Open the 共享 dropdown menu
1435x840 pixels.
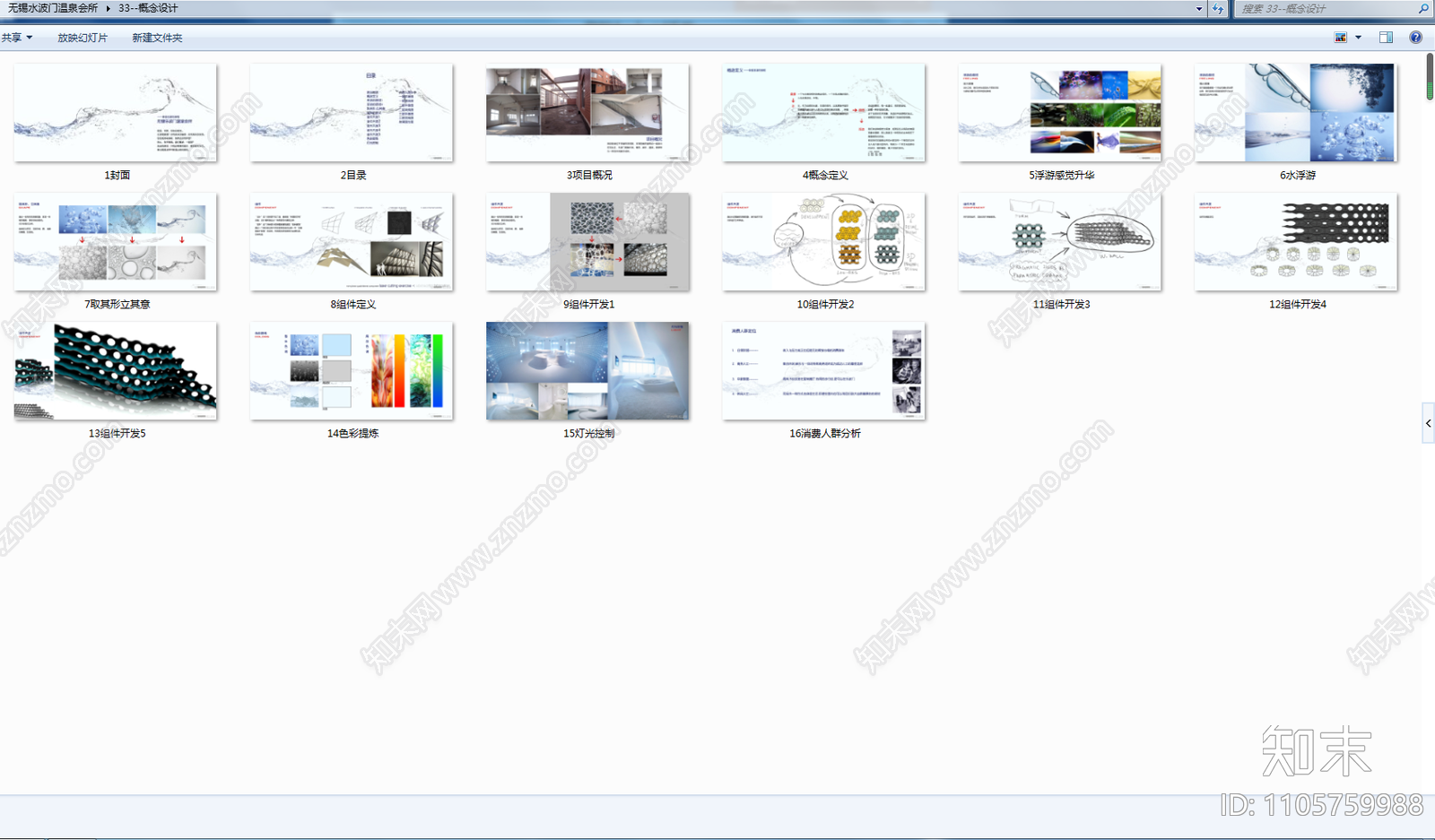(x=17, y=38)
